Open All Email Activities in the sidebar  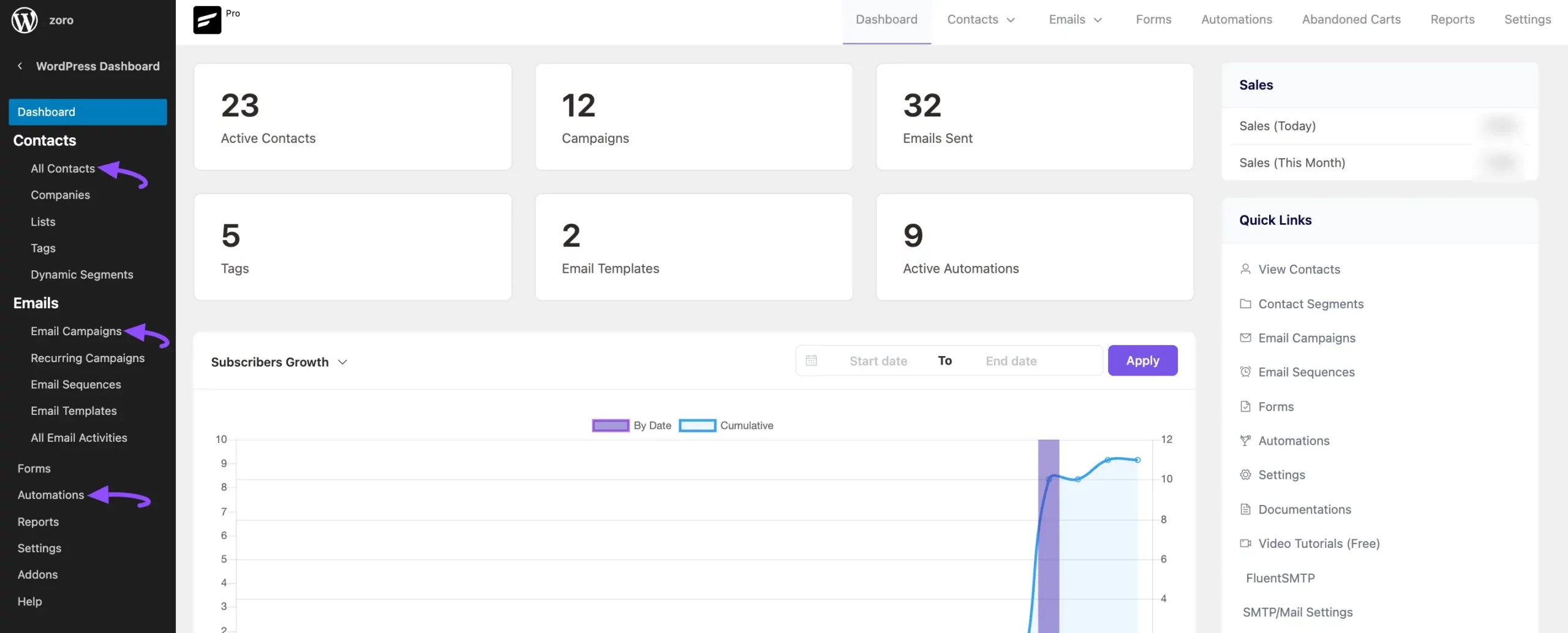point(79,438)
